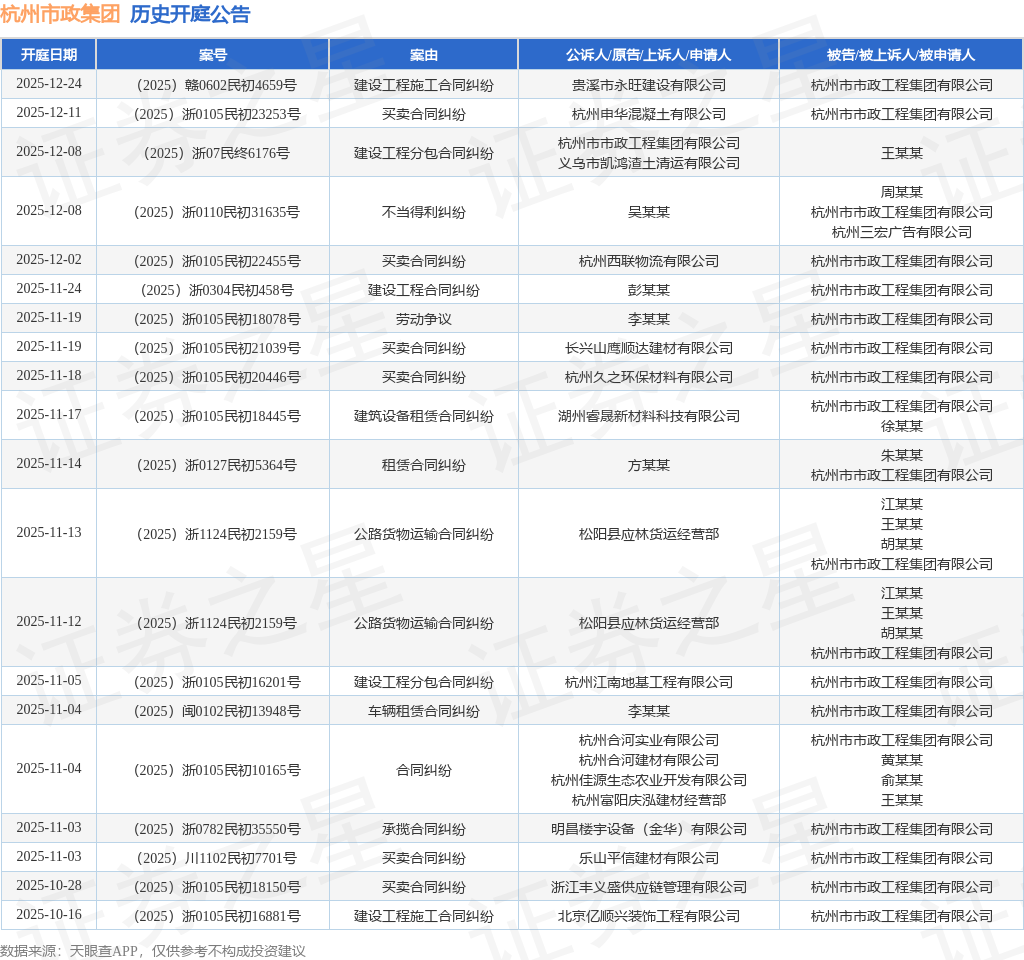Click defendant 黄某某
The width and height of the screenshot is (1024, 960).
pyautogui.click(x=901, y=760)
